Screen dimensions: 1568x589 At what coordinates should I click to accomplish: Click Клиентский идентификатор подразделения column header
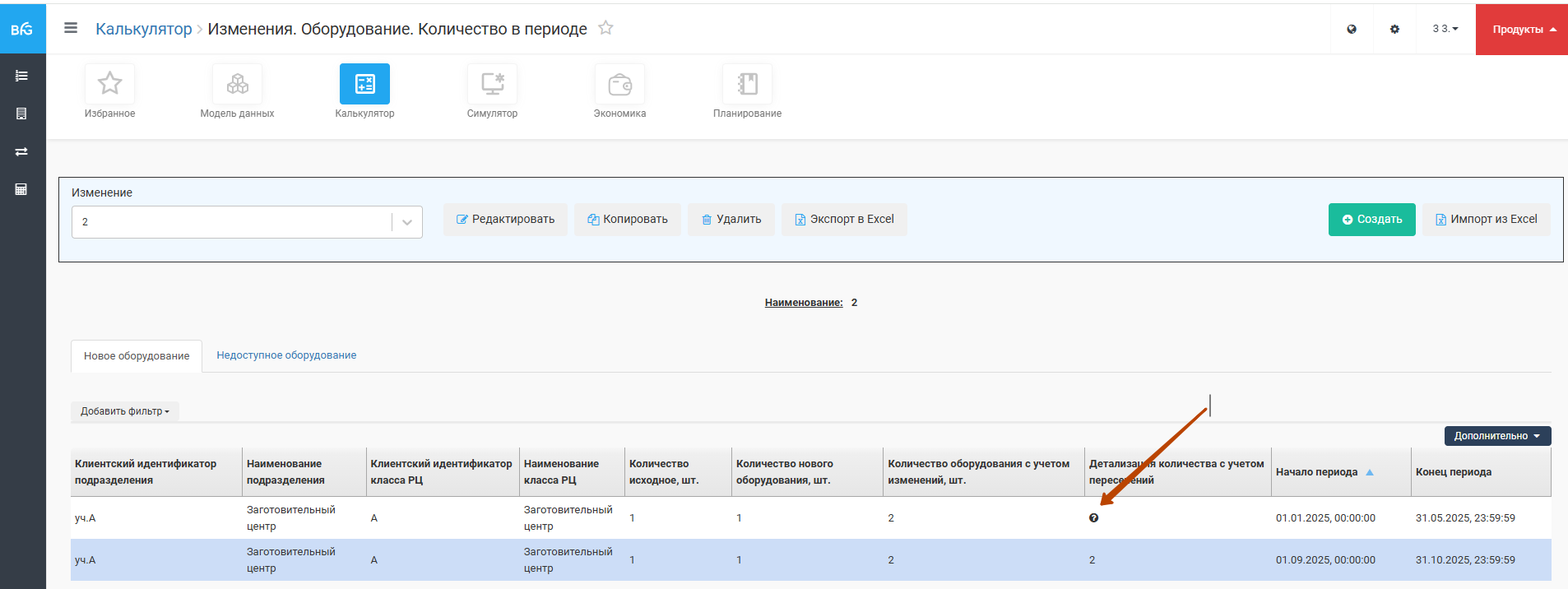(156, 472)
